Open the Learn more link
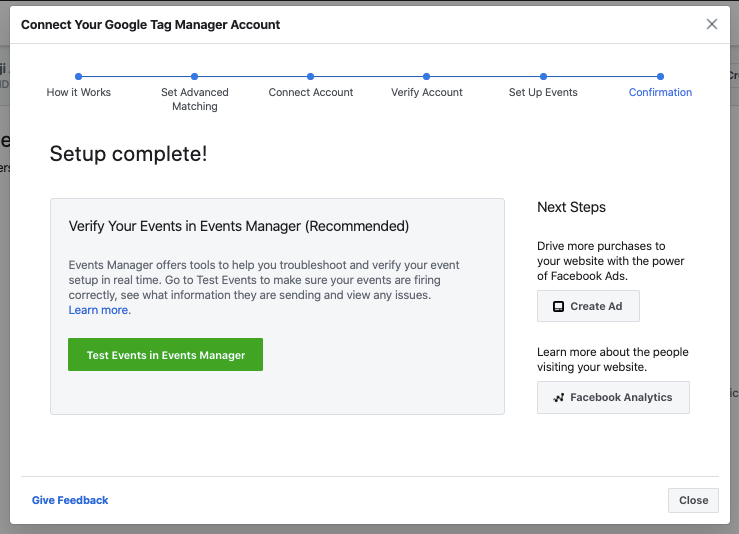 pyautogui.click(x=99, y=310)
